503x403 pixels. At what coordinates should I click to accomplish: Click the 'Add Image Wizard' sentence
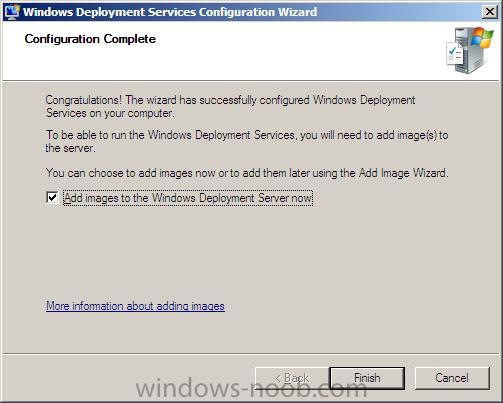click(247, 173)
